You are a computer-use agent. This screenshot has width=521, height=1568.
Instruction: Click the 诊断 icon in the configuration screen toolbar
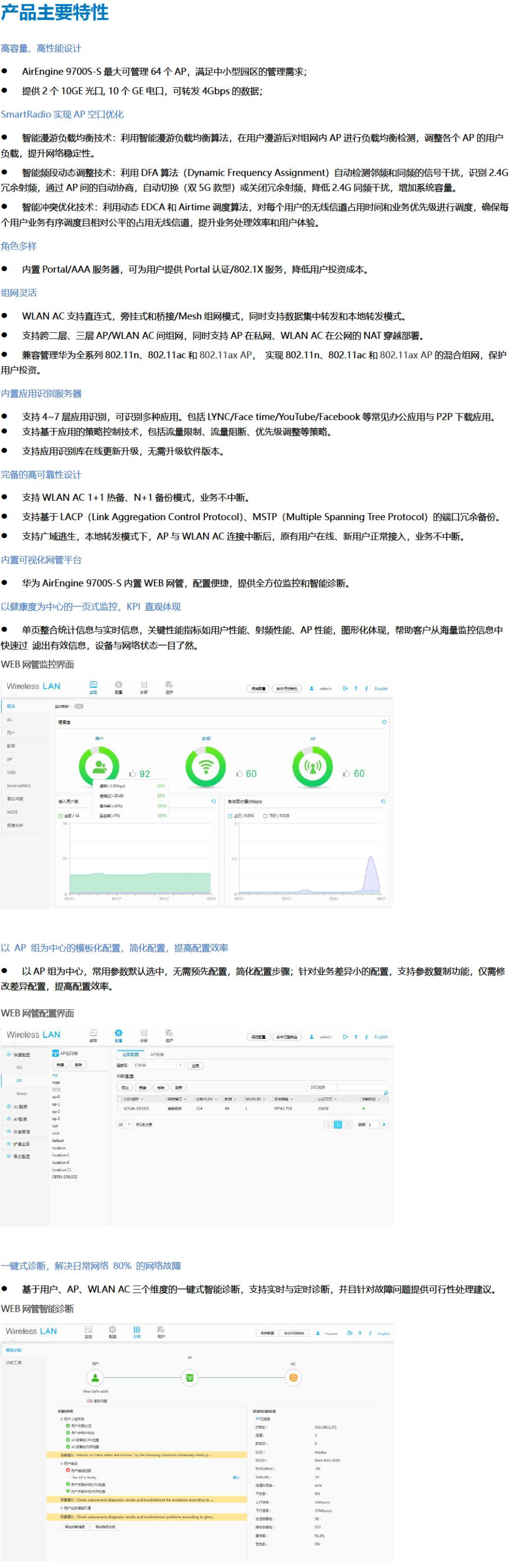(x=144, y=1035)
